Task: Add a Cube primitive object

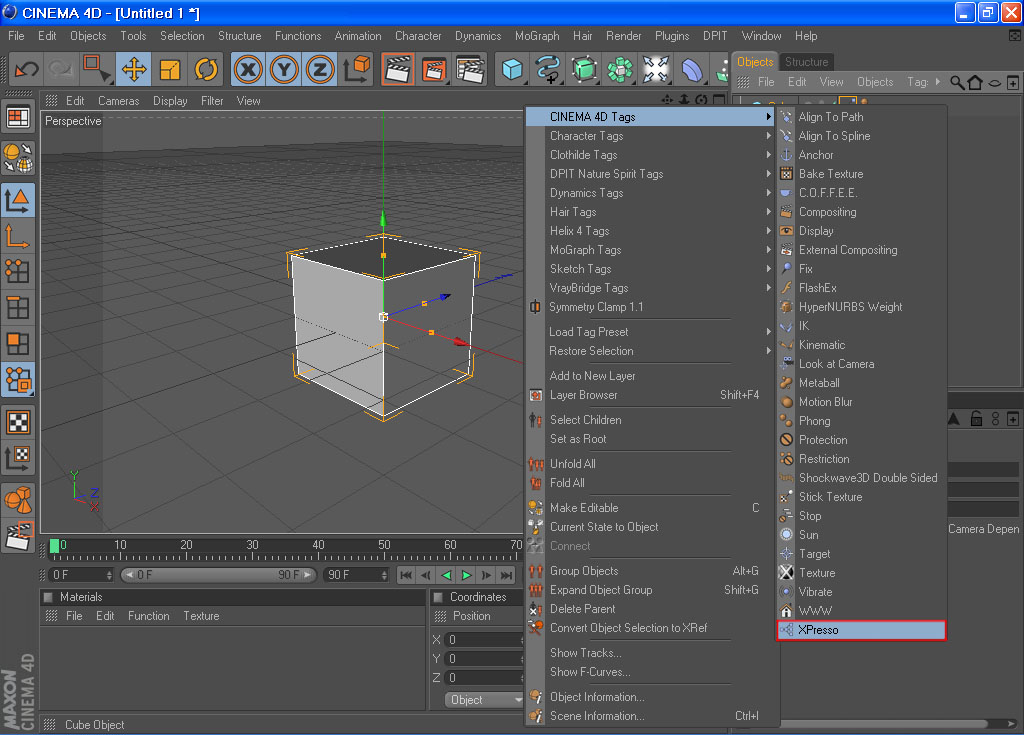Action: (x=512, y=69)
